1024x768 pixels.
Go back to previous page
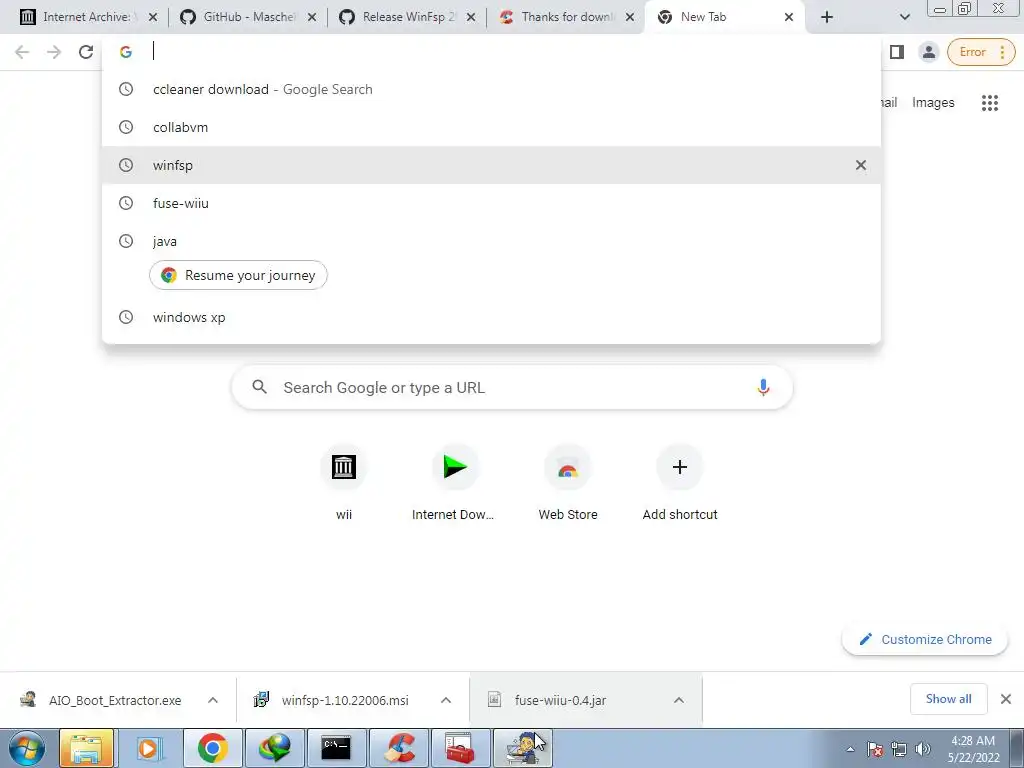(x=22, y=52)
